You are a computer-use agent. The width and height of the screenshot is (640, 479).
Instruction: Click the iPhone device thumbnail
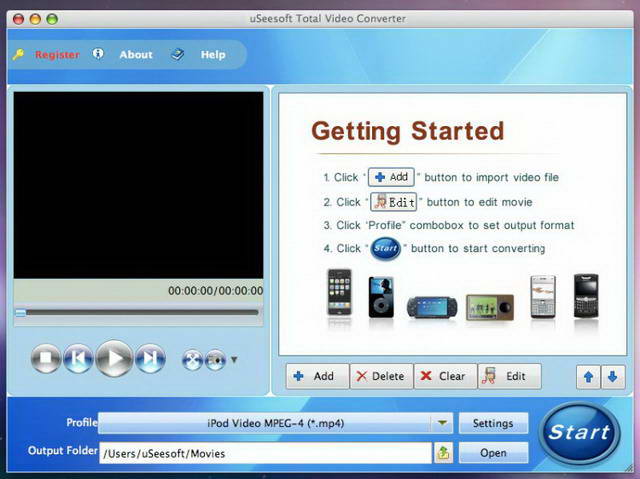click(339, 293)
